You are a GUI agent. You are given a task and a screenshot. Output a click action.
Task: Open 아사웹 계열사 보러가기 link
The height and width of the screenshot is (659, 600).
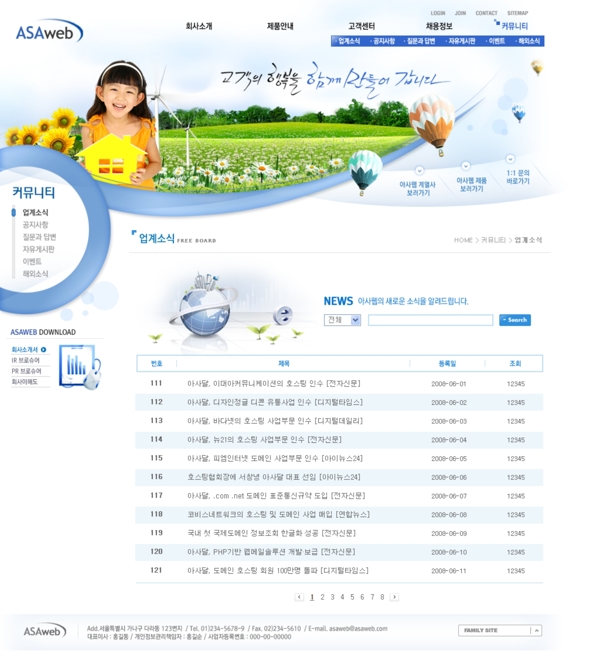pos(418,188)
